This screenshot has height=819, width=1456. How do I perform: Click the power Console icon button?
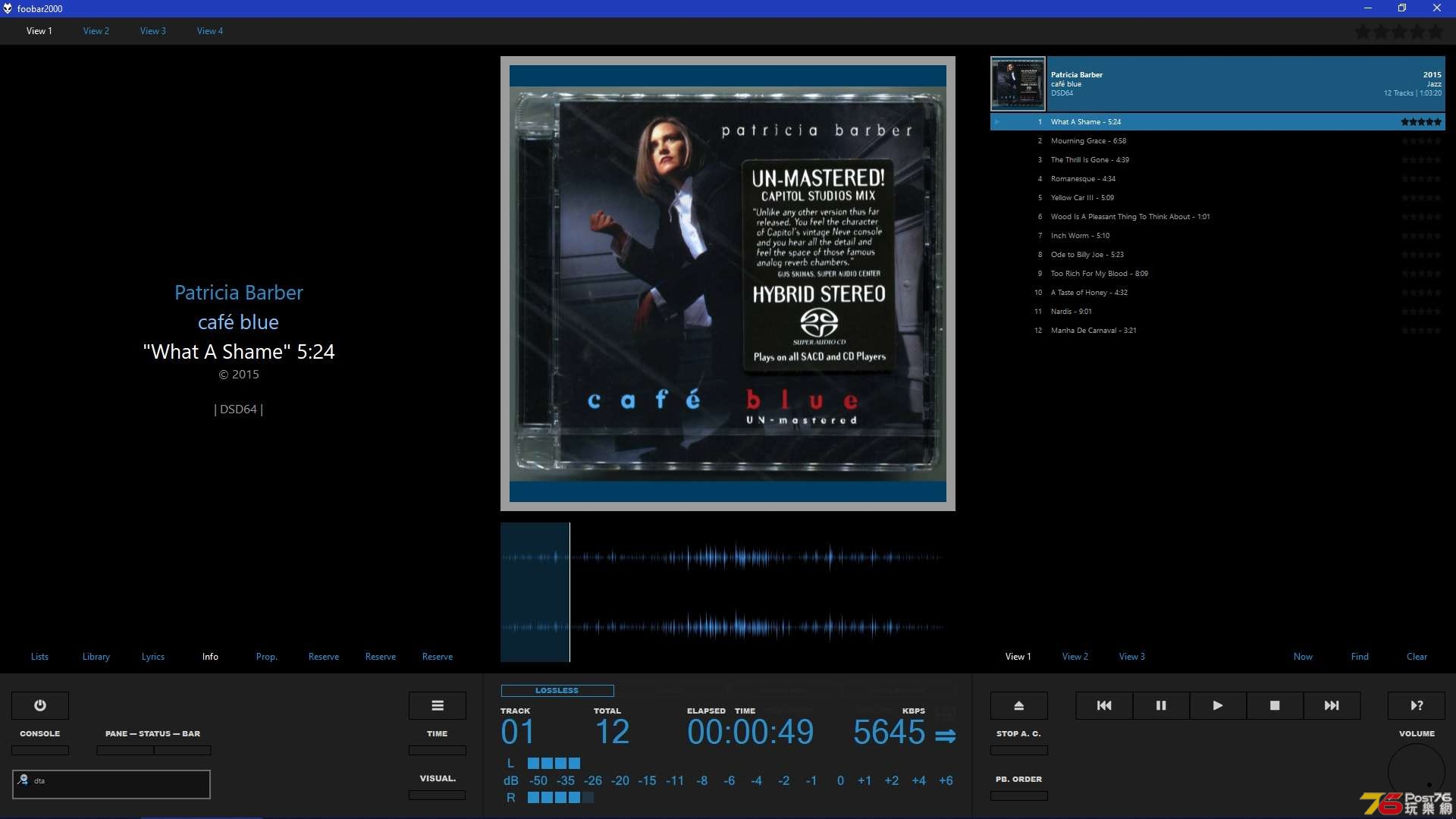coord(40,705)
